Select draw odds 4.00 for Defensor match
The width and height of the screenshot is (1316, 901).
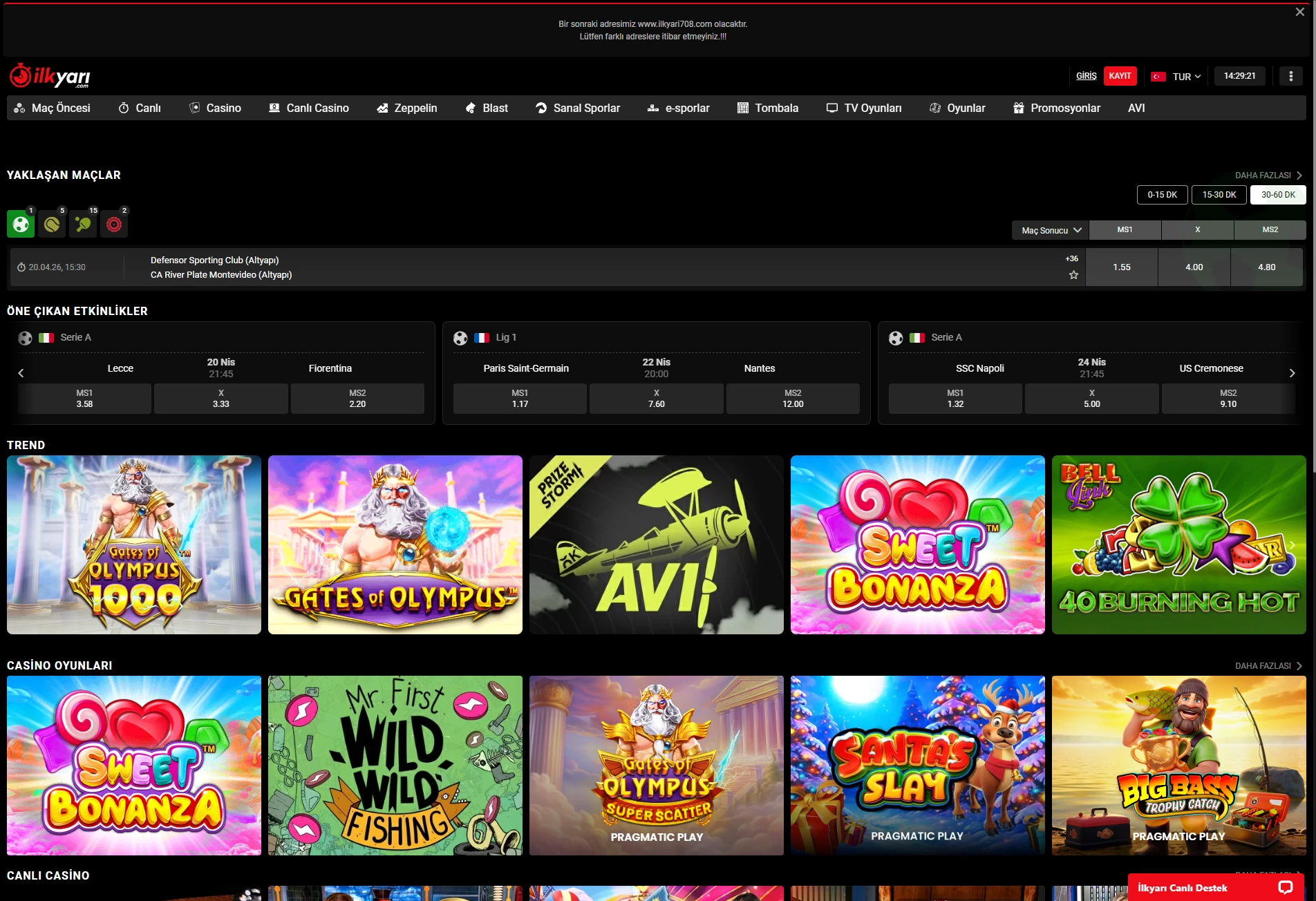pyautogui.click(x=1194, y=267)
